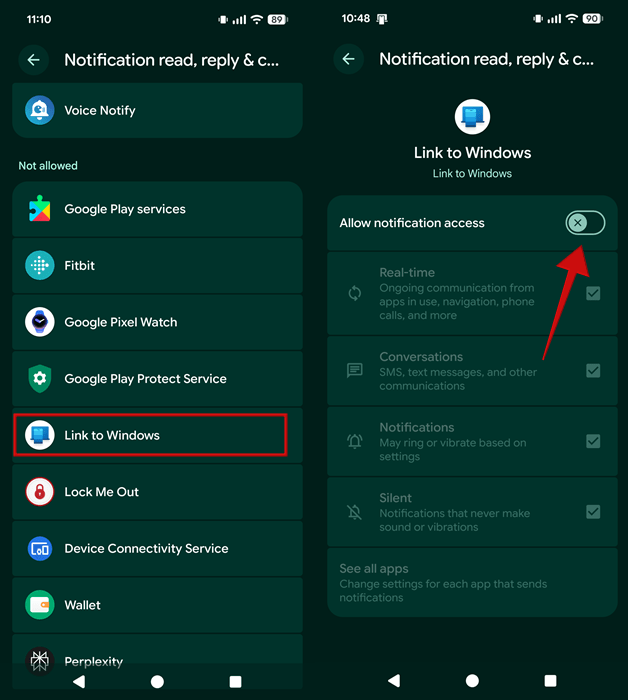Tap the See all apps option
This screenshot has height=700, width=628.
(472, 583)
